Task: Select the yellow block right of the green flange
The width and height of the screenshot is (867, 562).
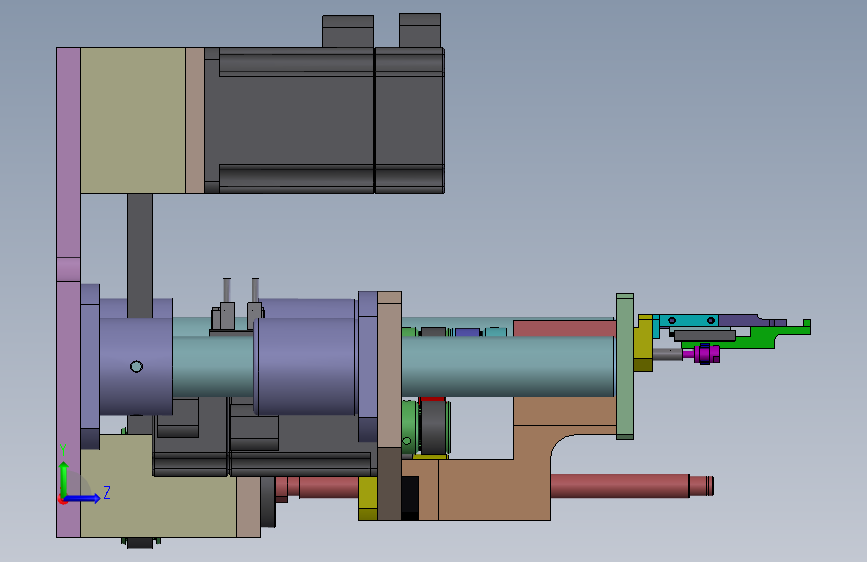Action: [x=643, y=343]
